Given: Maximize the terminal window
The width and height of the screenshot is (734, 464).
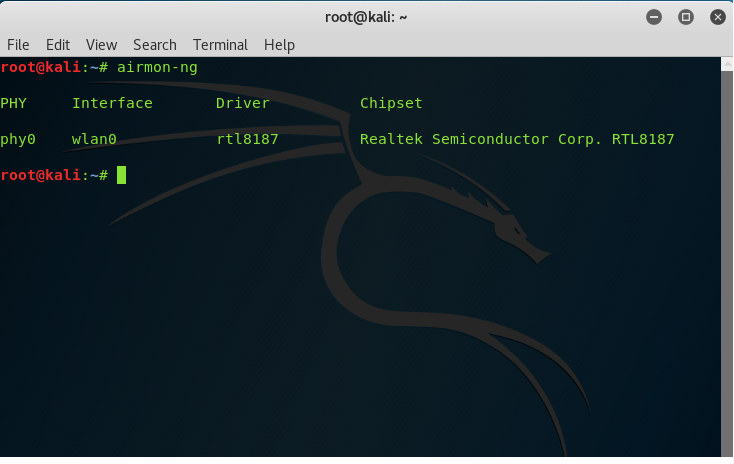Looking at the screenshot, I should pos(686,17).
